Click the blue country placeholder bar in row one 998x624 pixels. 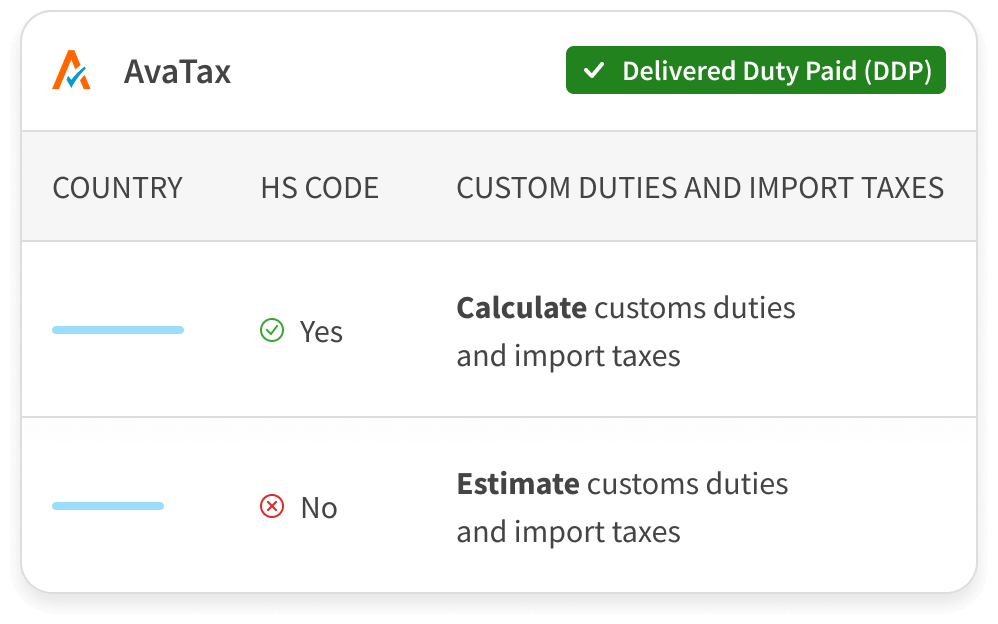pos(118,330)
